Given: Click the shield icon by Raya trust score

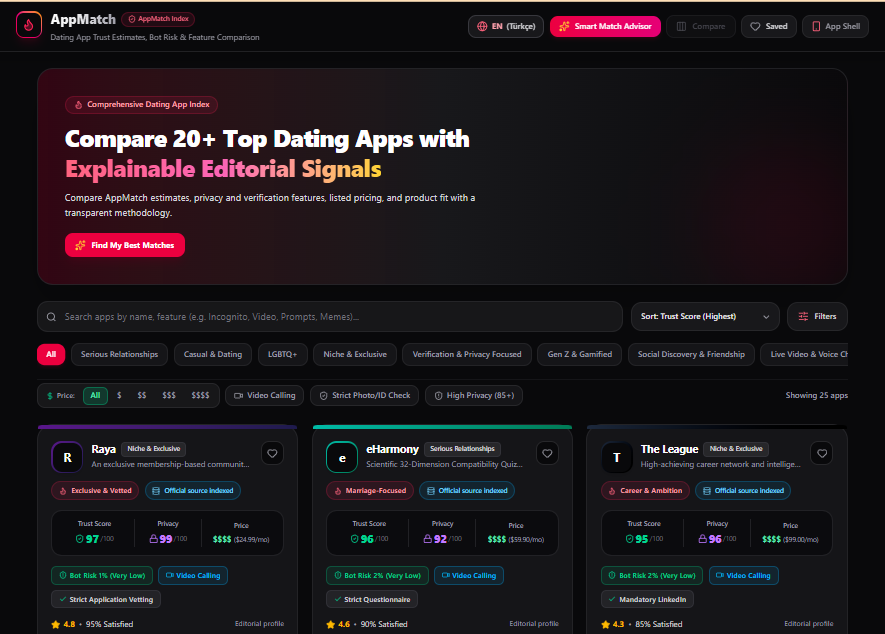Looking at the screenshot, I should pyautogui.click(x=80, y=539).
